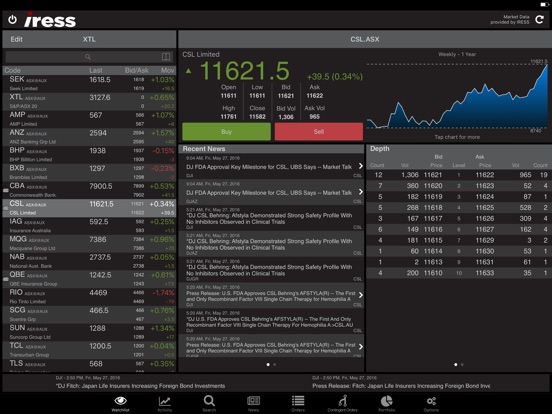The height and width of the screenshot is (414, 552).
Task: Click the green Buy button
Action: 226,132
